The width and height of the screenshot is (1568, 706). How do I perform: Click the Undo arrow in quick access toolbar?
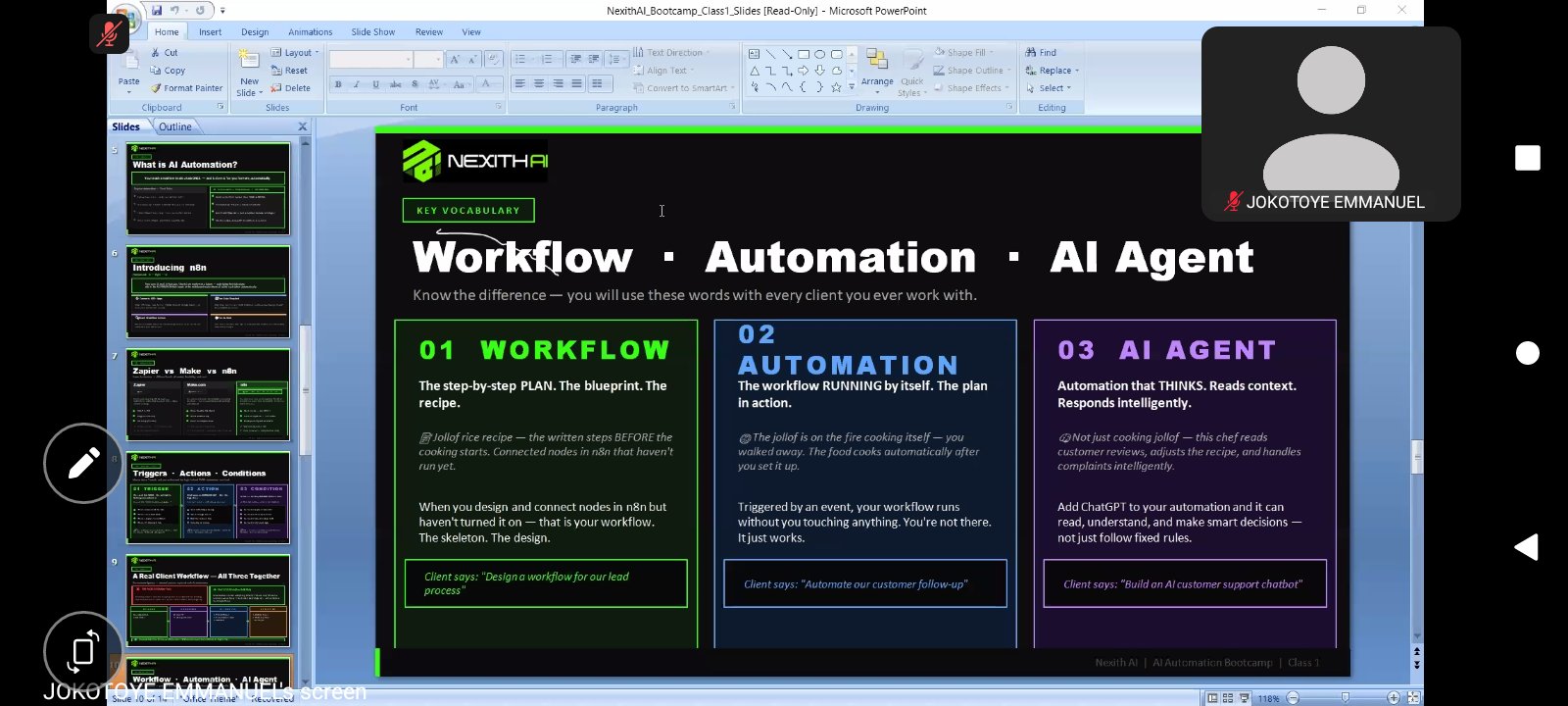(174, 11)
